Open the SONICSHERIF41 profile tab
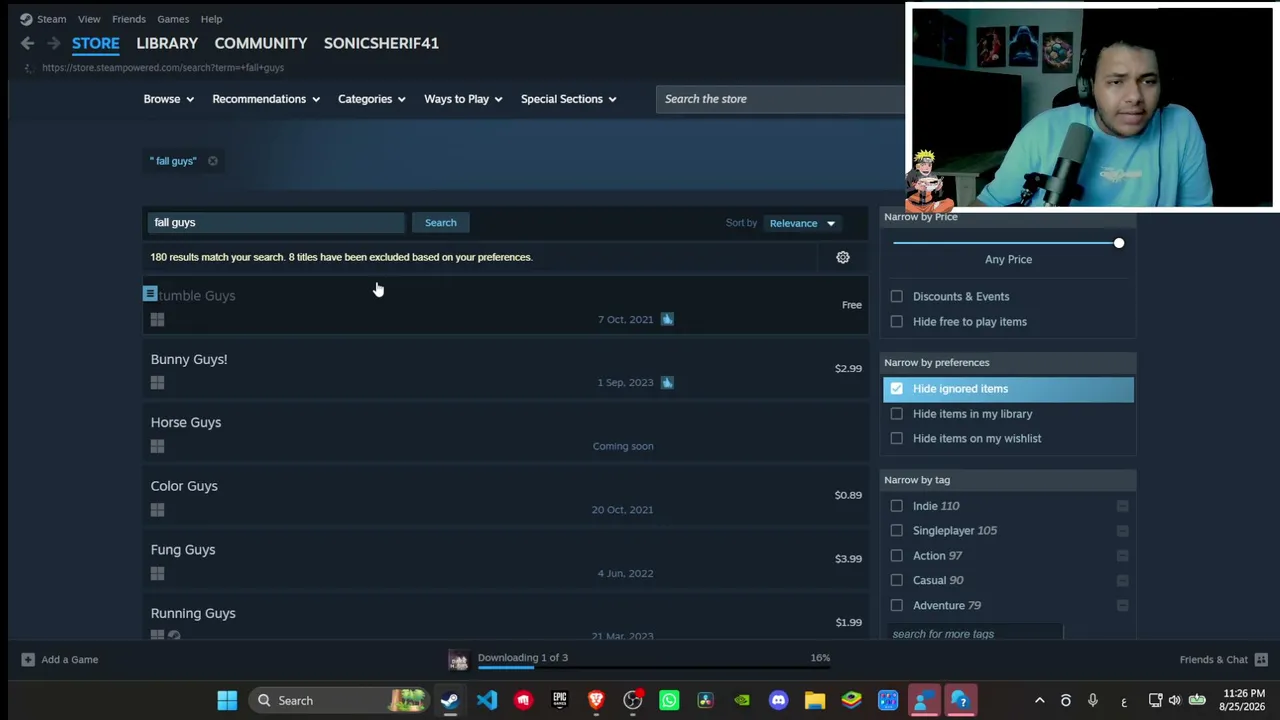1280x720 pixels. tap(381, 43)
